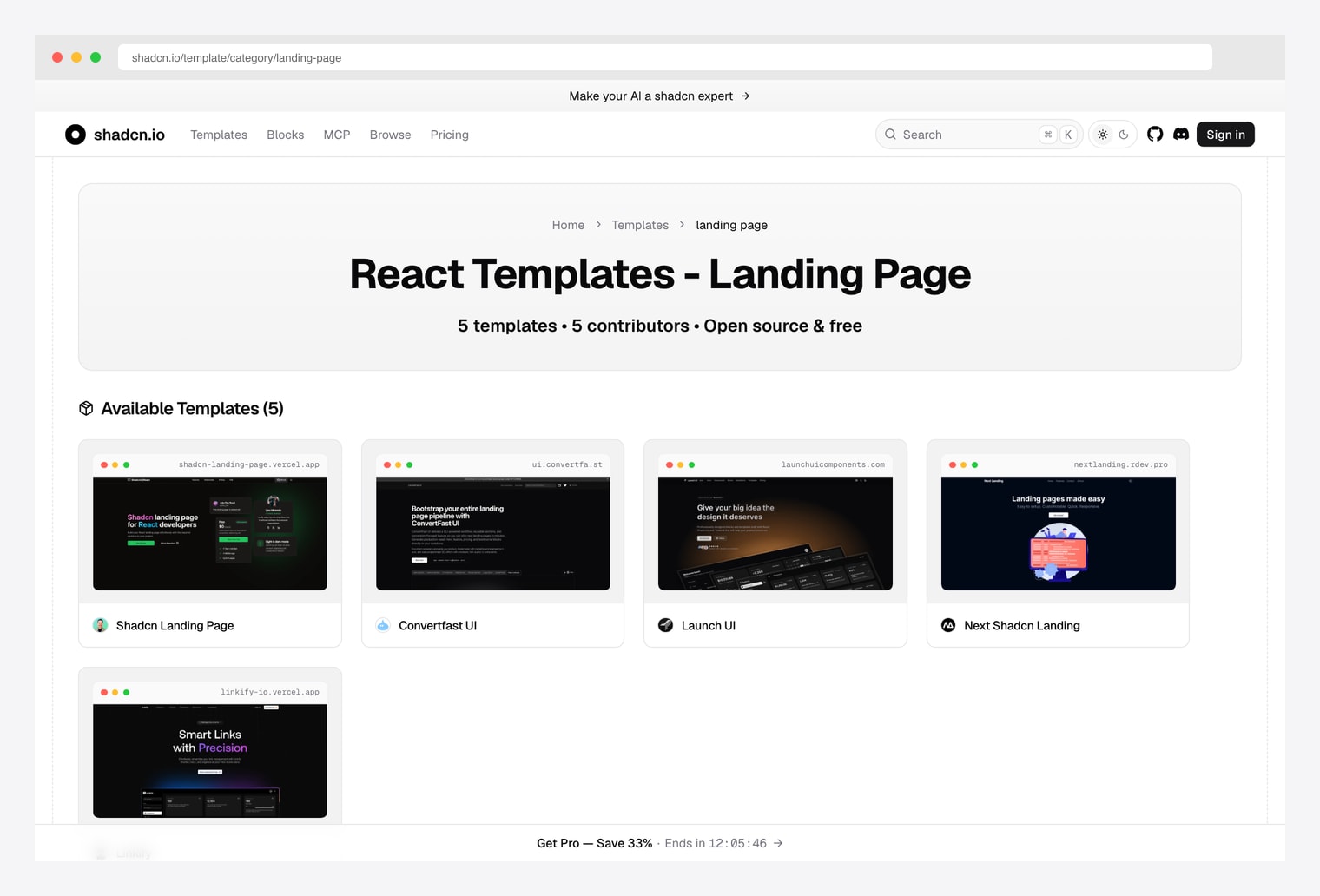Image resolution: width=1320 pixels, height=896 pixels.
Task: Click the shadcn.io logo icon
Action: (x=76, y=135)
